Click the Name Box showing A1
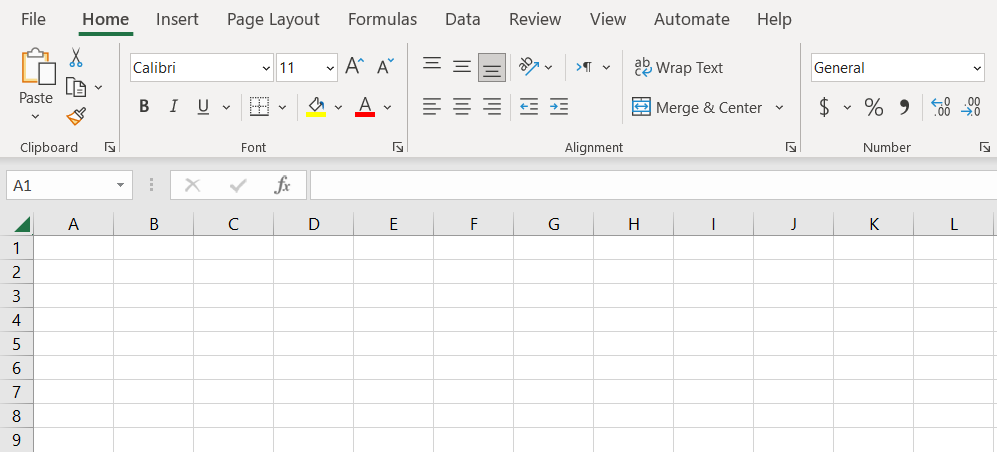 60,185
